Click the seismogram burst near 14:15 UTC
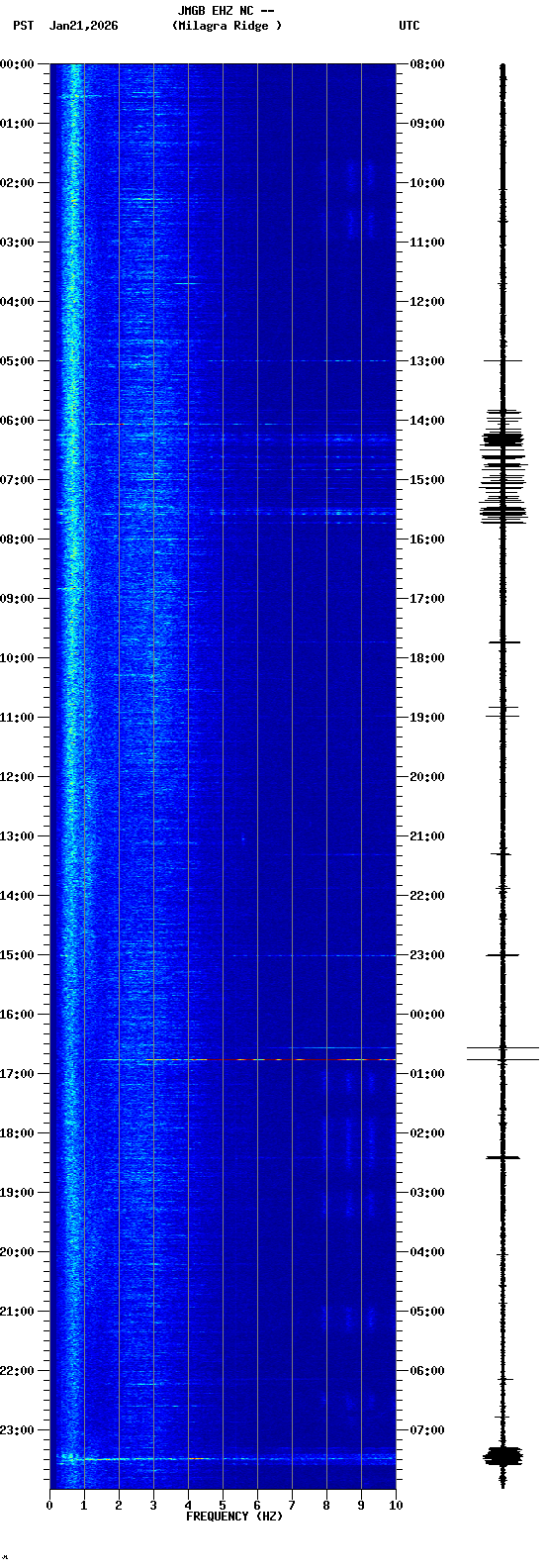The width and height of the screenshot is (546, 1568). click(502, 437)
